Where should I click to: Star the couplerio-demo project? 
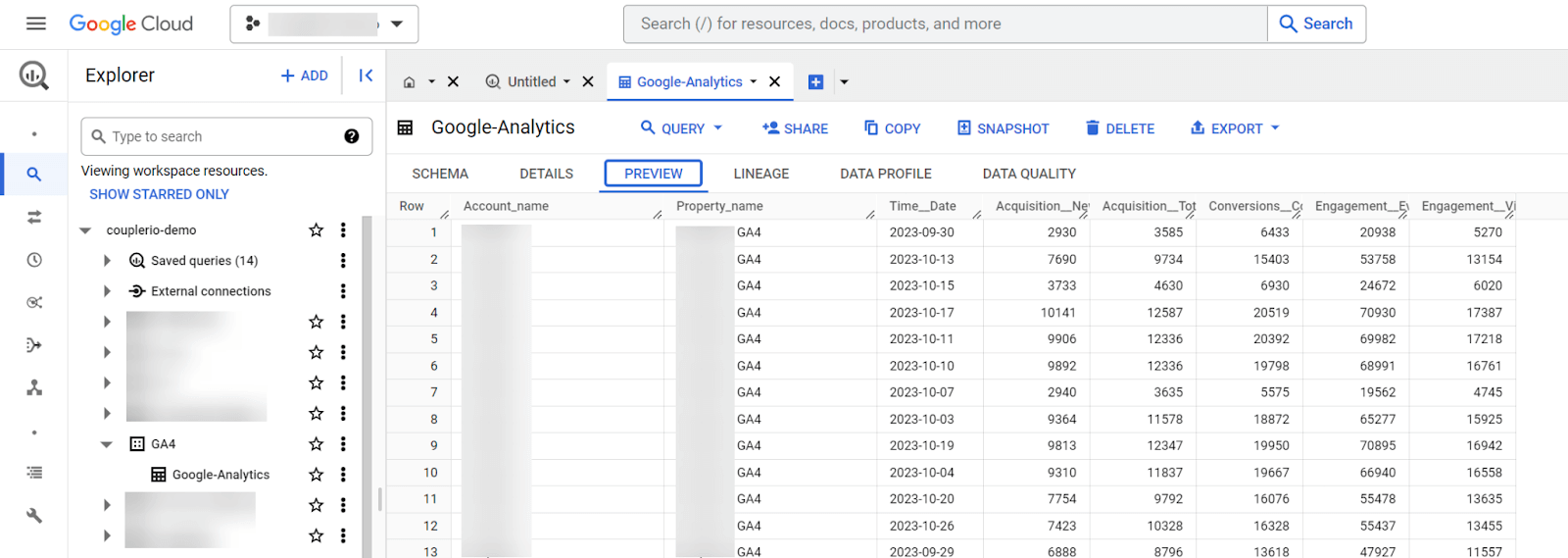click(316, 229)
